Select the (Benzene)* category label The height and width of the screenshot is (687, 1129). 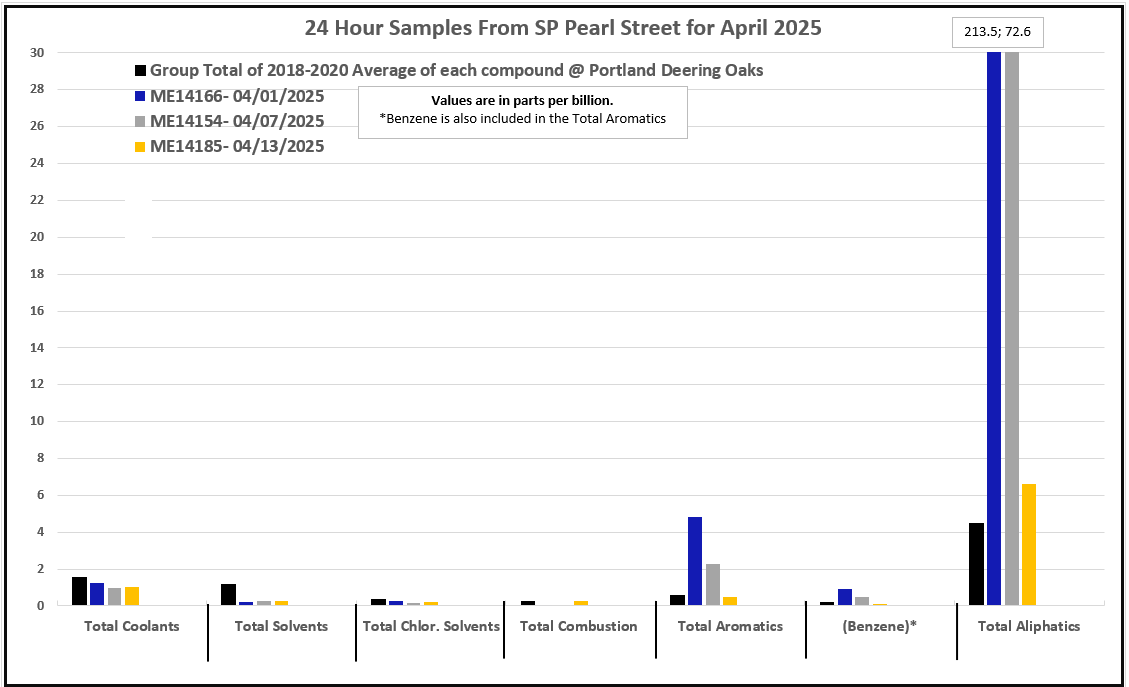coord(880,626)
